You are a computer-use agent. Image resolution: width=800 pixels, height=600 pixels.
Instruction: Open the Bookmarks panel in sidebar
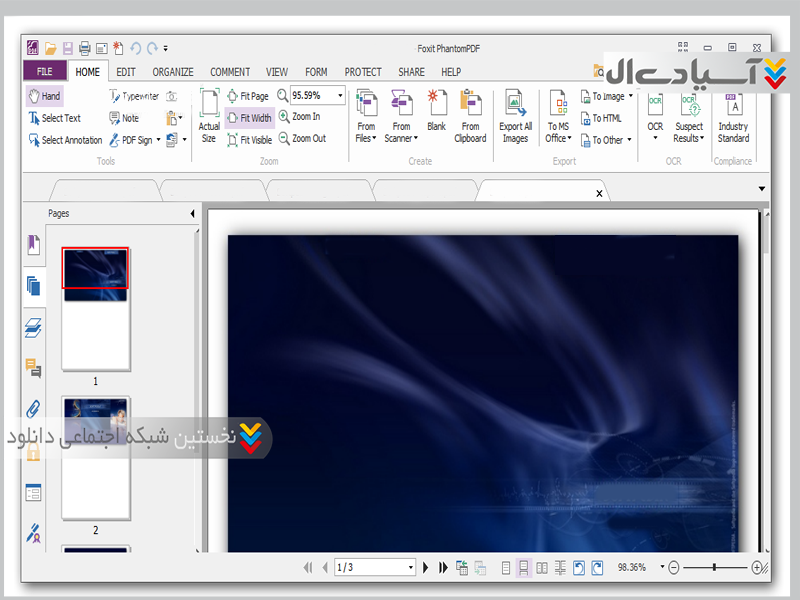(x=34, y=245)
